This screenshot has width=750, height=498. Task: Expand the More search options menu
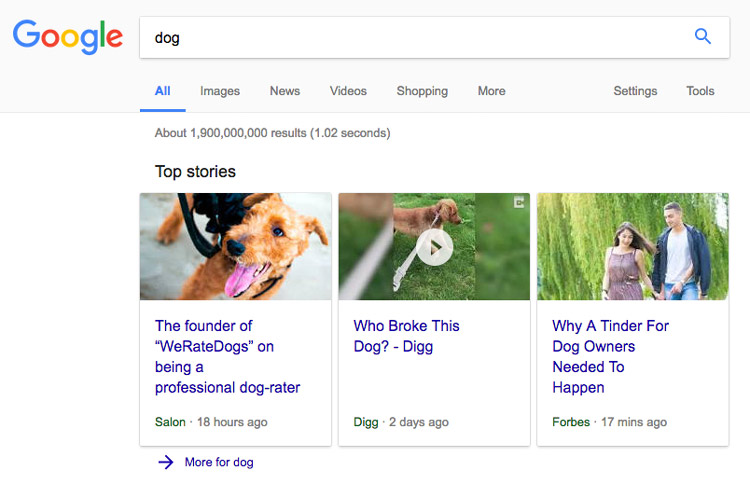[x=492, y=91]
